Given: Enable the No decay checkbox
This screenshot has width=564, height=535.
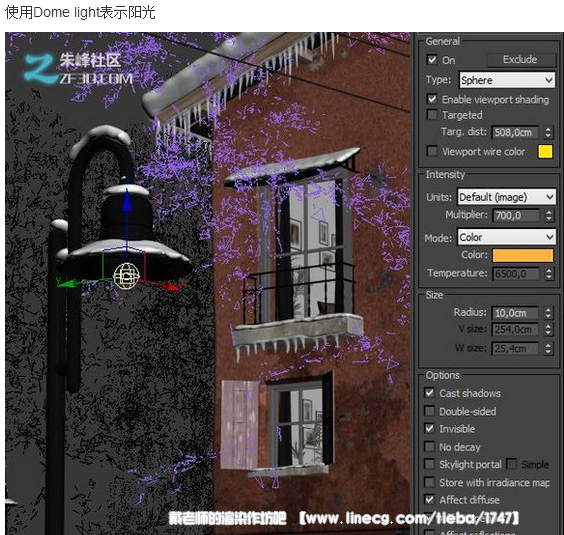Looking at the screenshot, I should 429,447.
